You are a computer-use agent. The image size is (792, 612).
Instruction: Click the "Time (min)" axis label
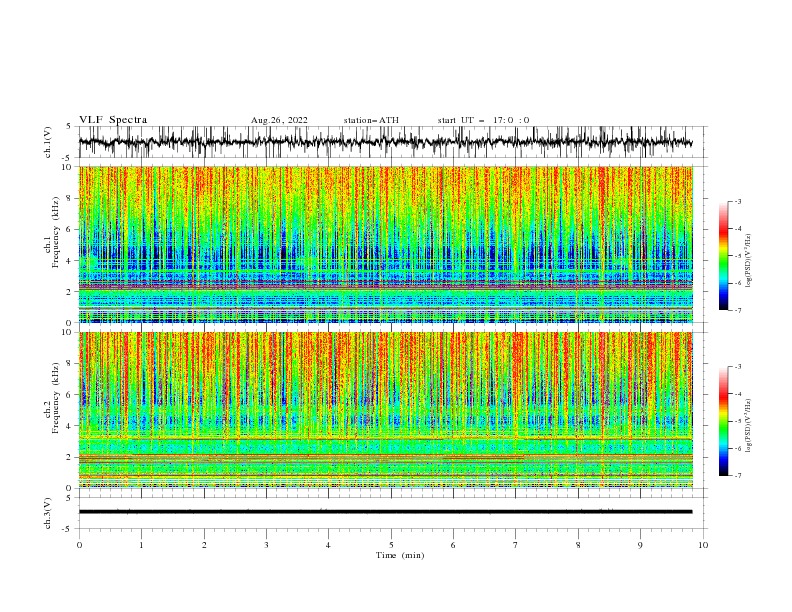click(x=400, y=555)
